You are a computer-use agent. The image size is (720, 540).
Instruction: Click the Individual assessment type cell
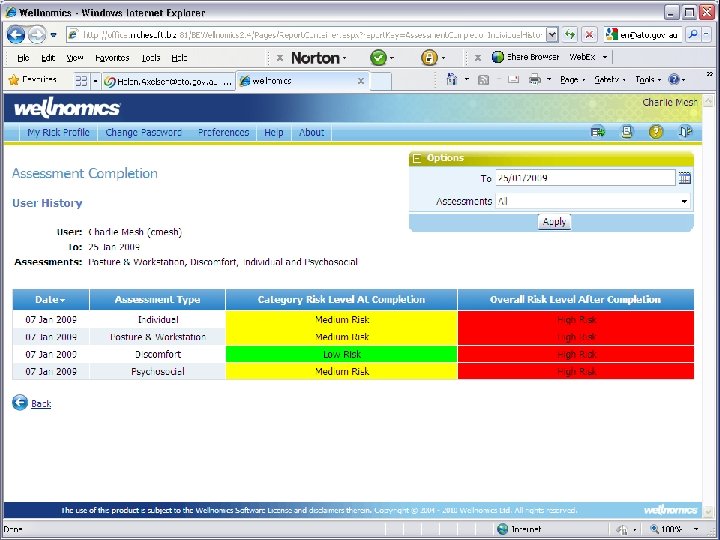click(158, 320)
